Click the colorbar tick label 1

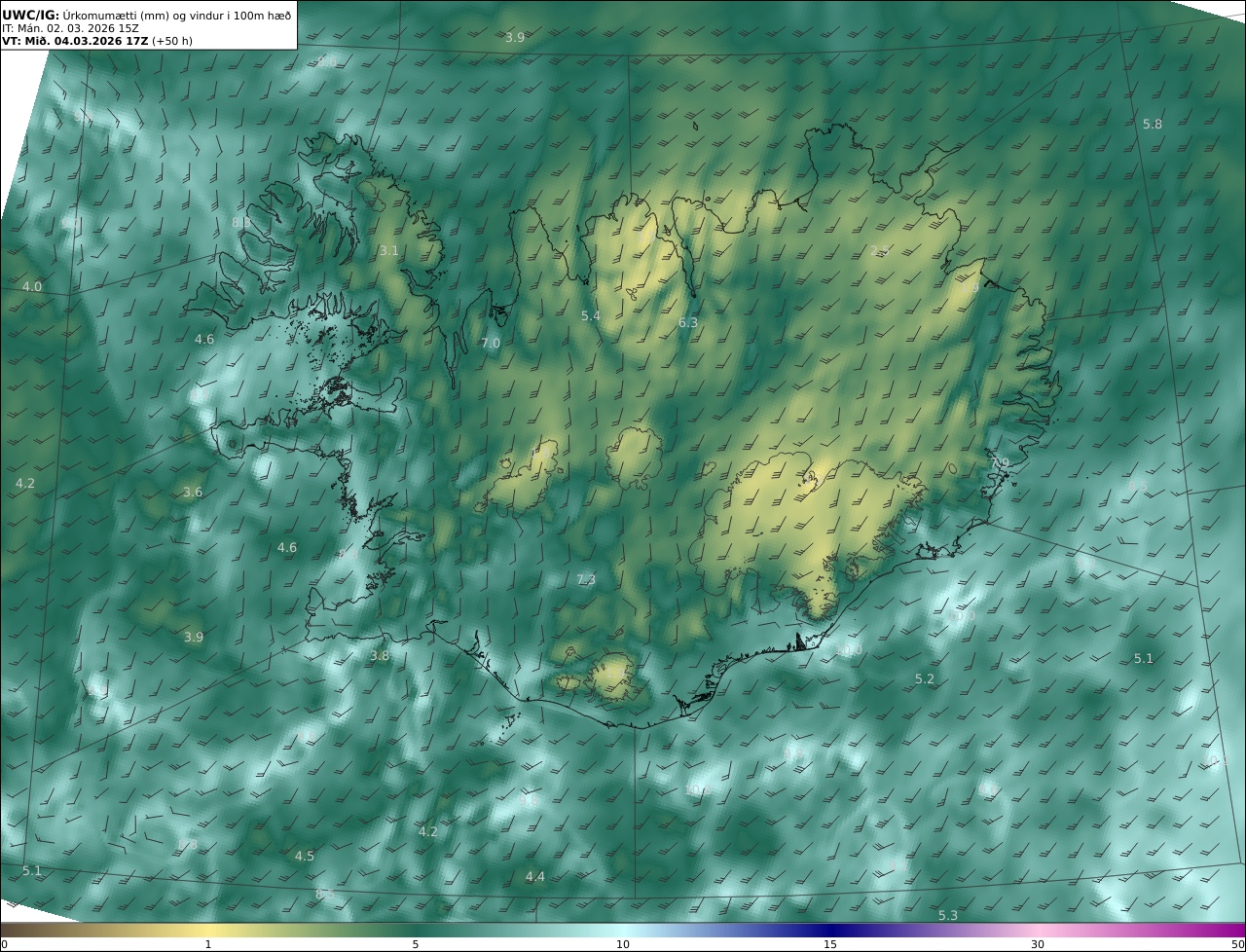[x=208, y=944]
